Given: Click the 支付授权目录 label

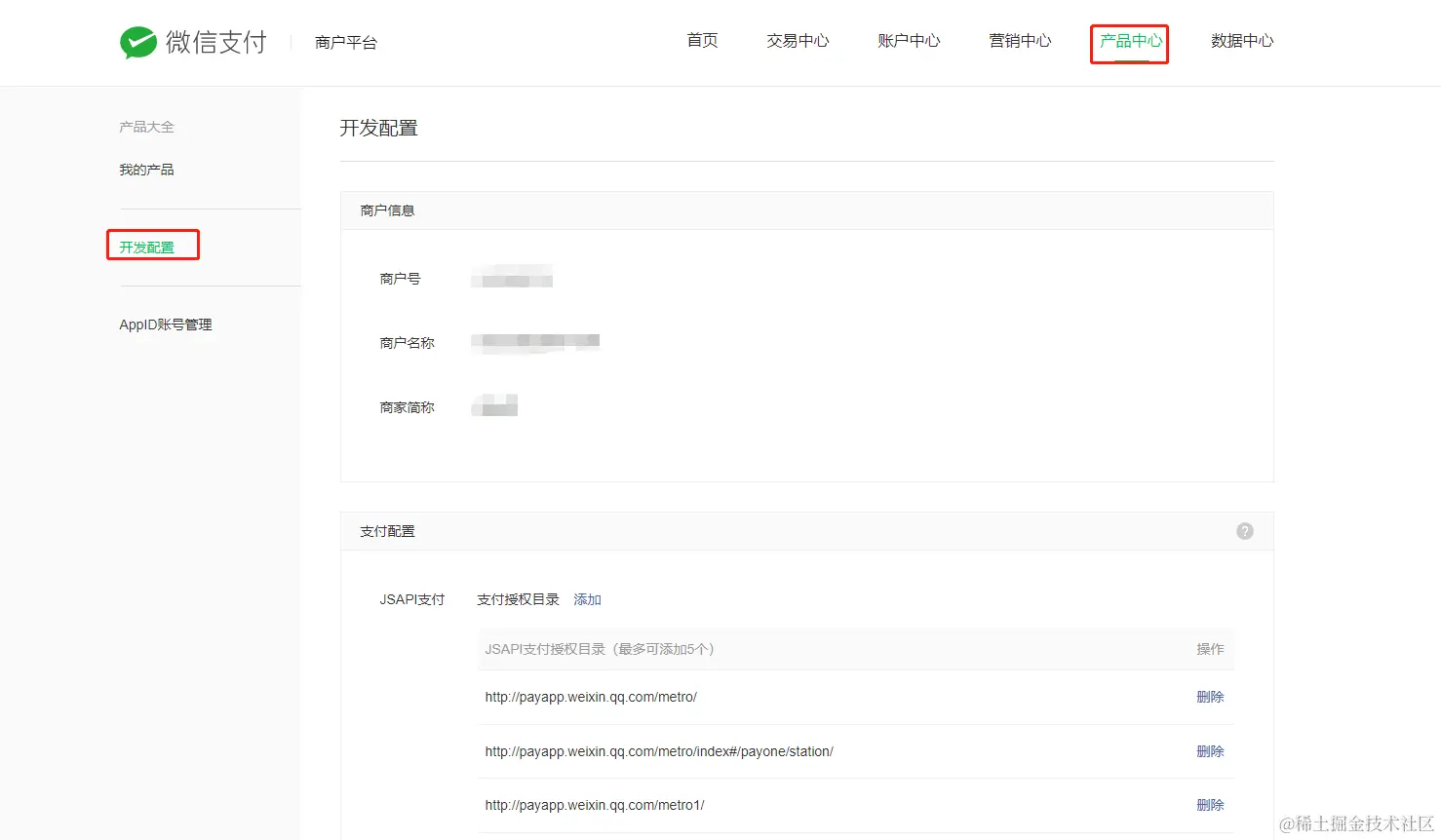Looking at the screenshot, I should point(518,599).
